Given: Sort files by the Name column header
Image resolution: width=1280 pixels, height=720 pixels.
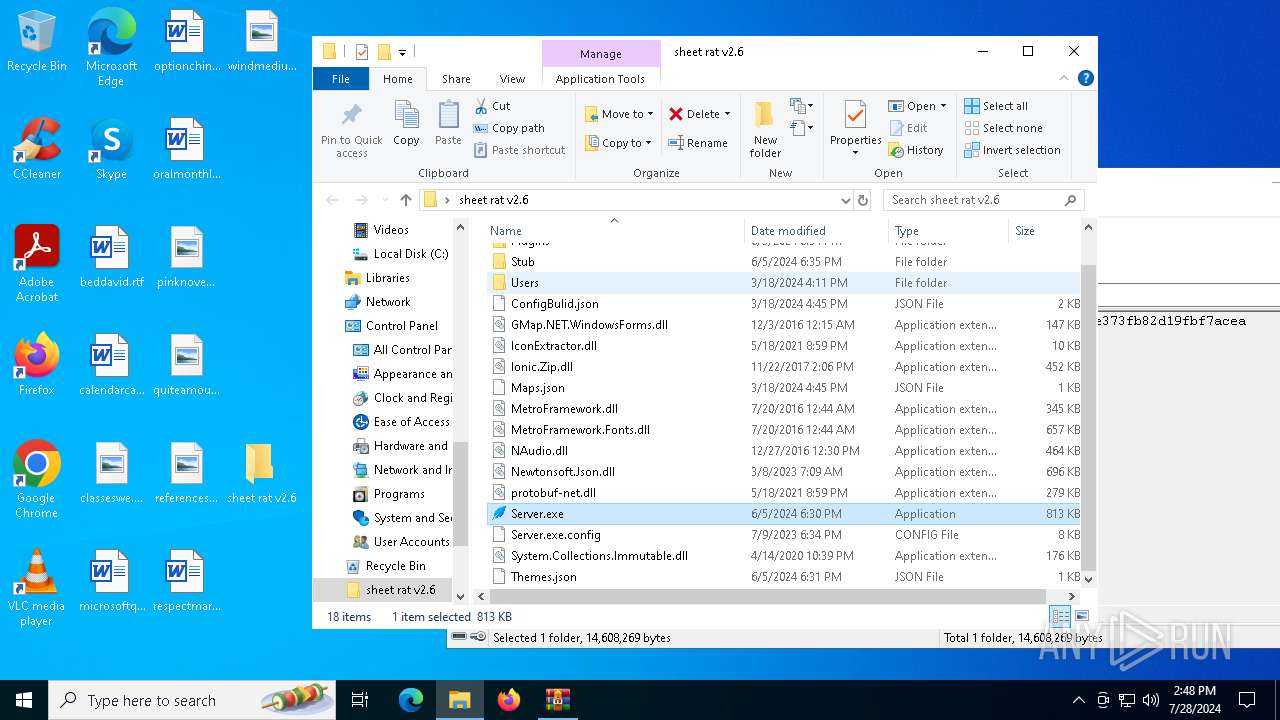Looking at the screenshot, I should (x=614, y=230).
